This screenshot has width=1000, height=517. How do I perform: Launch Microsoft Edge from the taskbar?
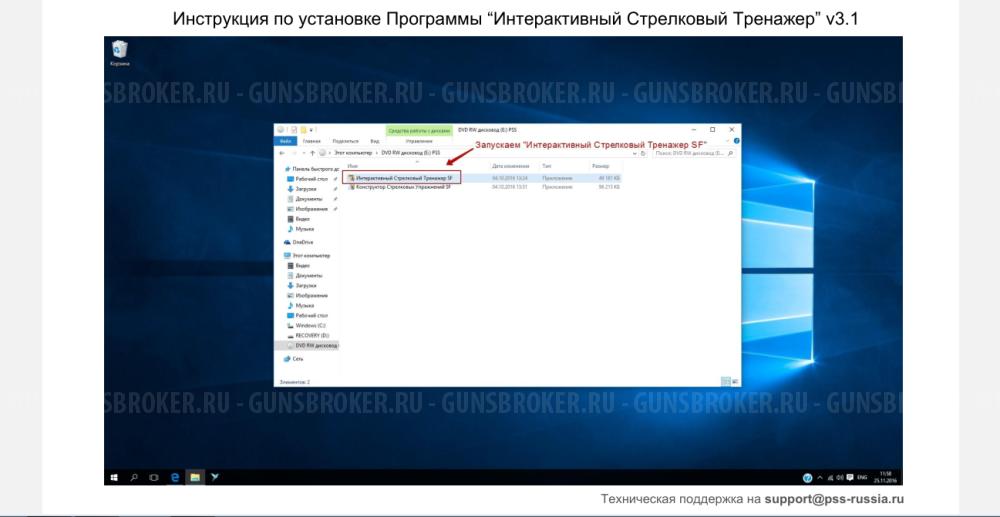coord(175,476)
